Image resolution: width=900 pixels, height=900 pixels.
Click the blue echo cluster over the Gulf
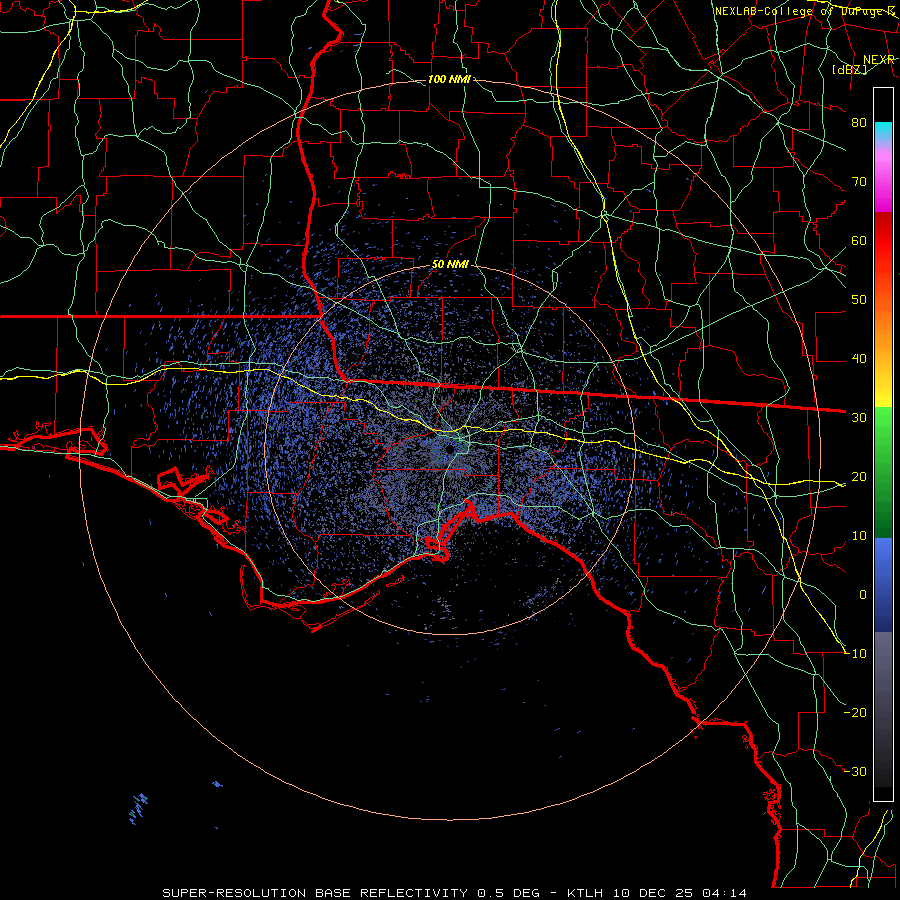tap(138, 808)
